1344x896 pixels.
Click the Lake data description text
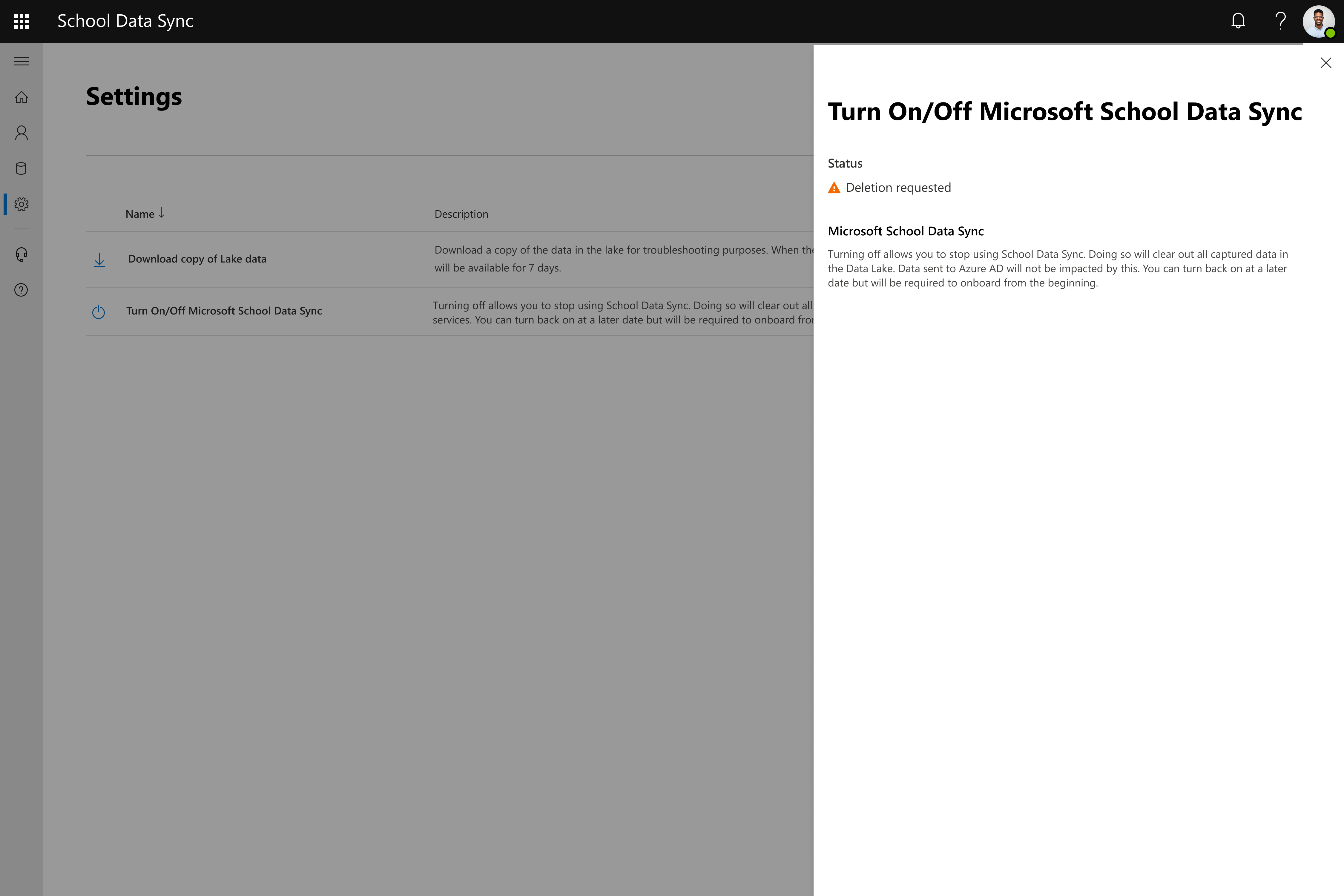623,259
